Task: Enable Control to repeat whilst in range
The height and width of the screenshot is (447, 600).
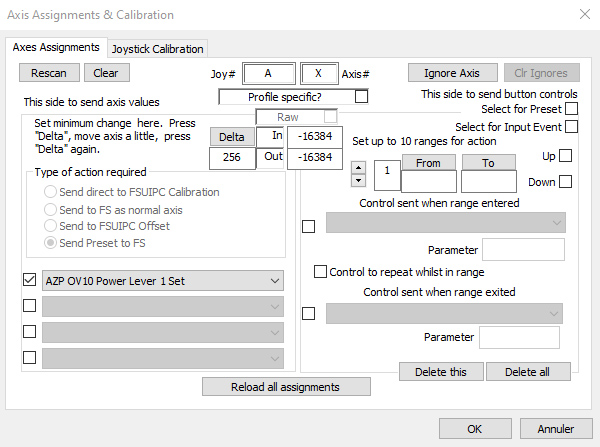Action: tap(320, 271)
